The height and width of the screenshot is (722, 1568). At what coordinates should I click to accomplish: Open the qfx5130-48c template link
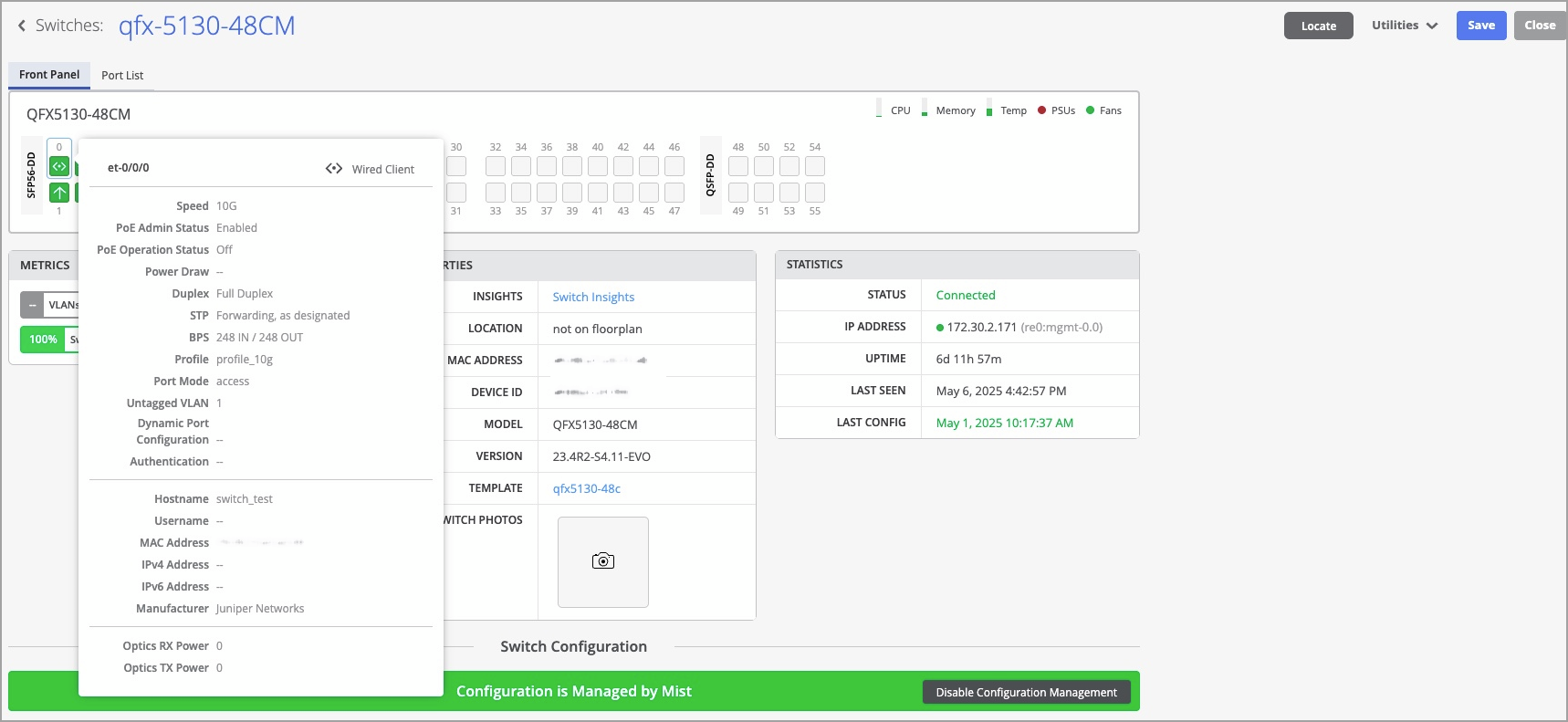[x=586, y=488]
